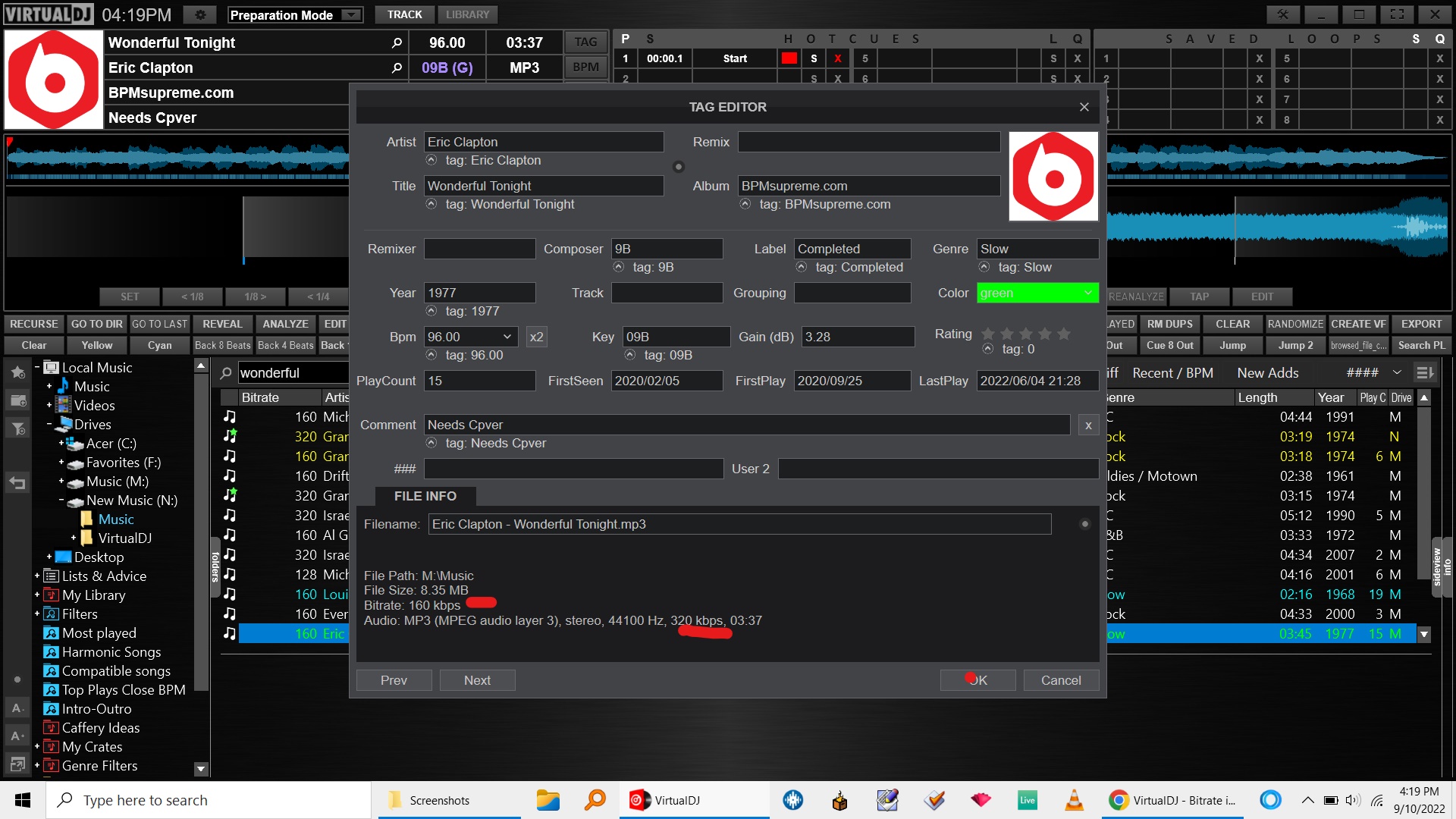Apply Artist tag suggestion arrow for Eric Clapton

431,160
